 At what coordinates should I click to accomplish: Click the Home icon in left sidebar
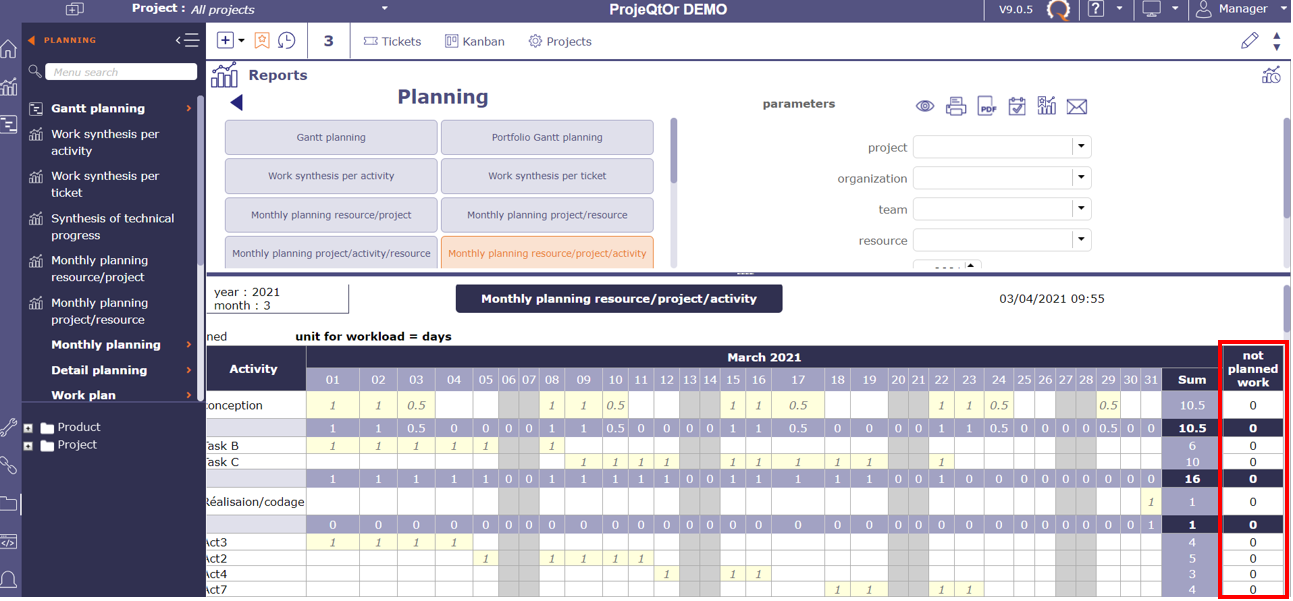pos(9,49)
